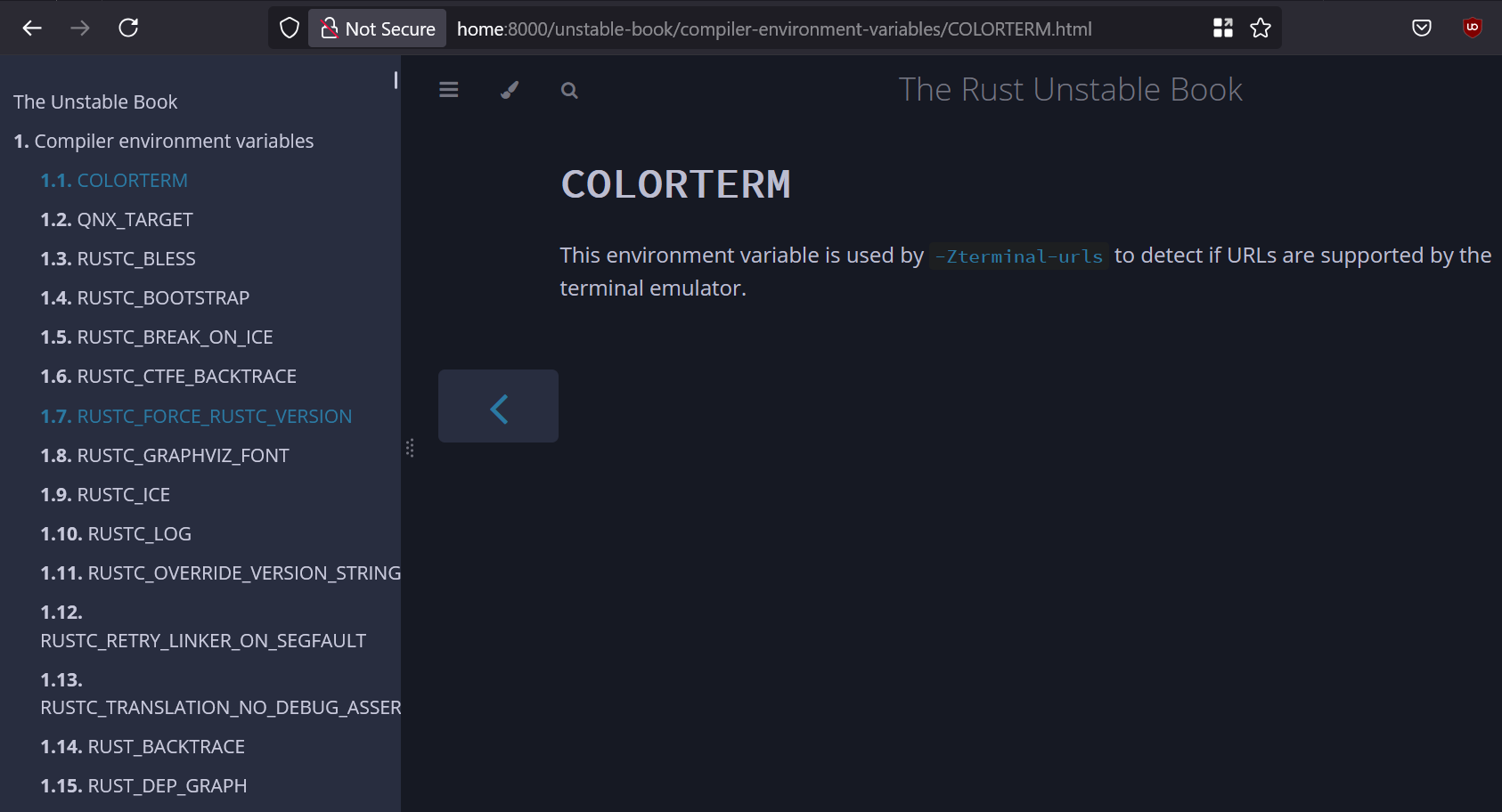Save page to Pocket via icon
Screen dimensions: 1502x812
pyautogui.click(x=1421, y=28)
